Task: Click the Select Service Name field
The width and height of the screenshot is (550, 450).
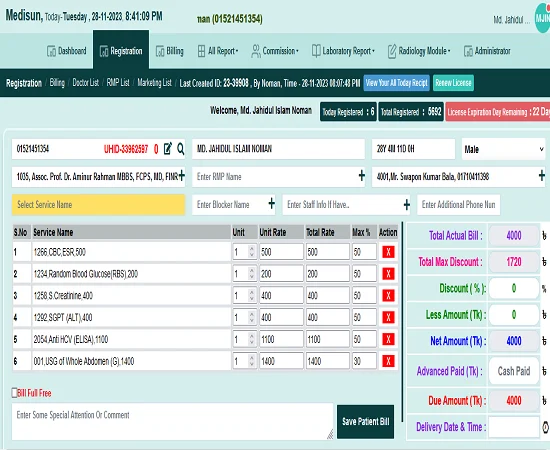Action: tap(98, 204)
